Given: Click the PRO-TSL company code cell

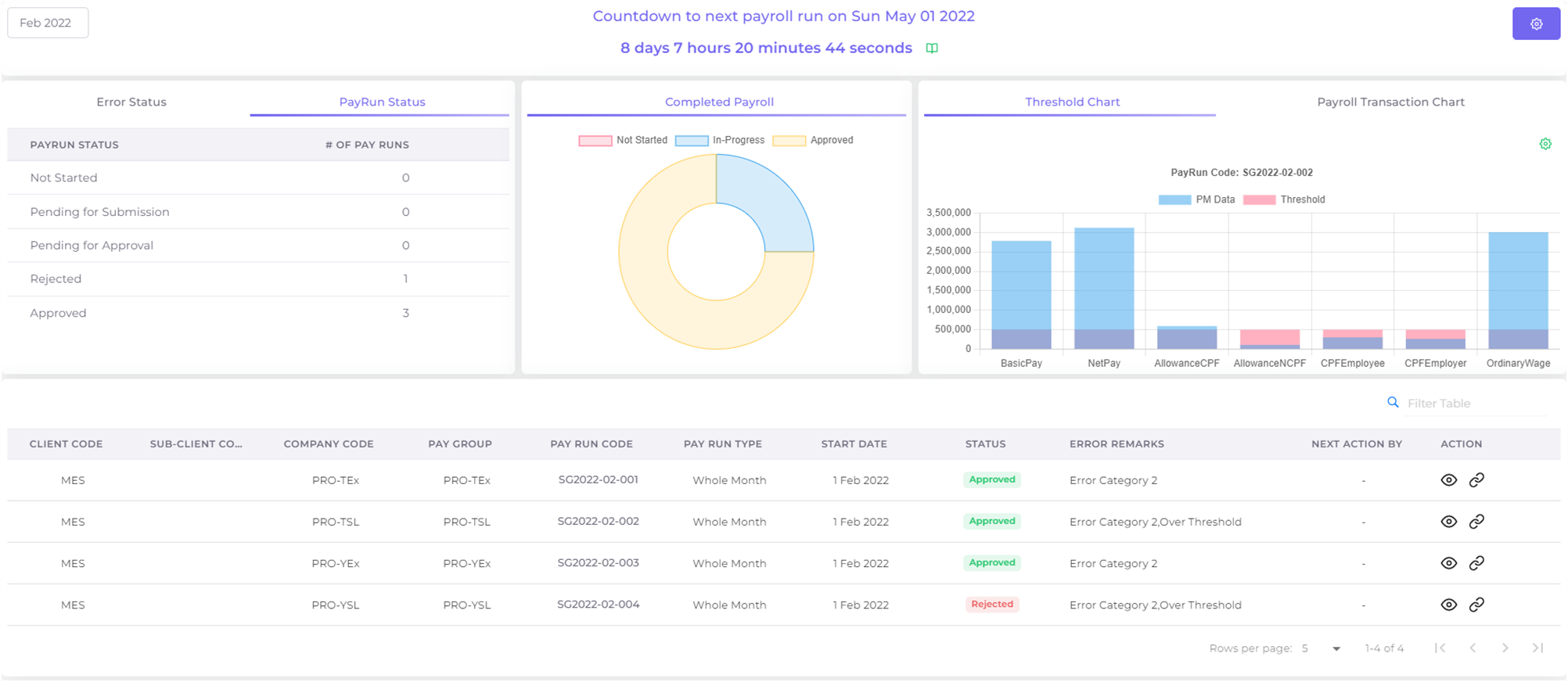Looking at the screenshot, I should point(336,522).
